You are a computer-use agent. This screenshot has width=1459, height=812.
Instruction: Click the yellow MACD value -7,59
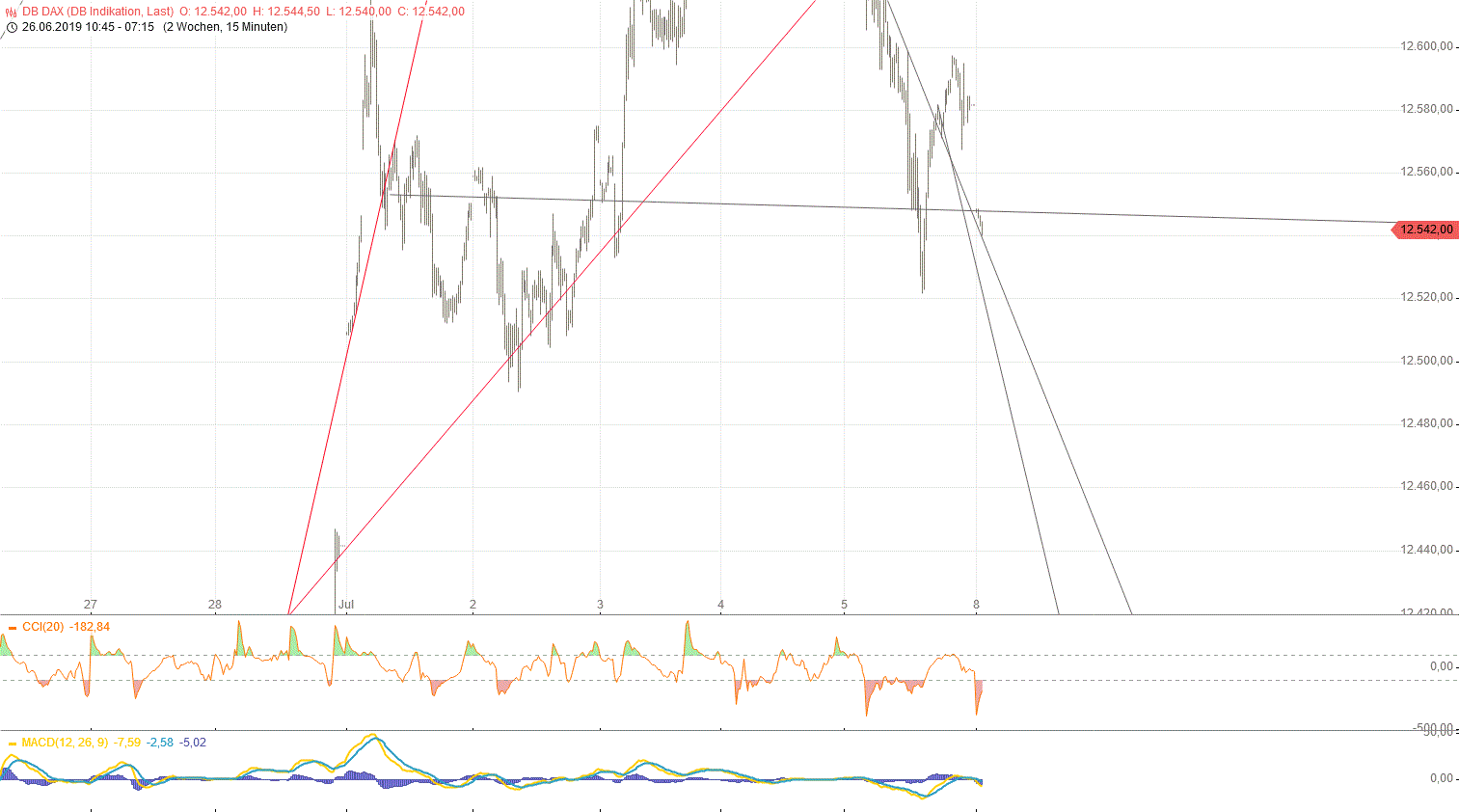pyautogui.click(x=126, y=743)
